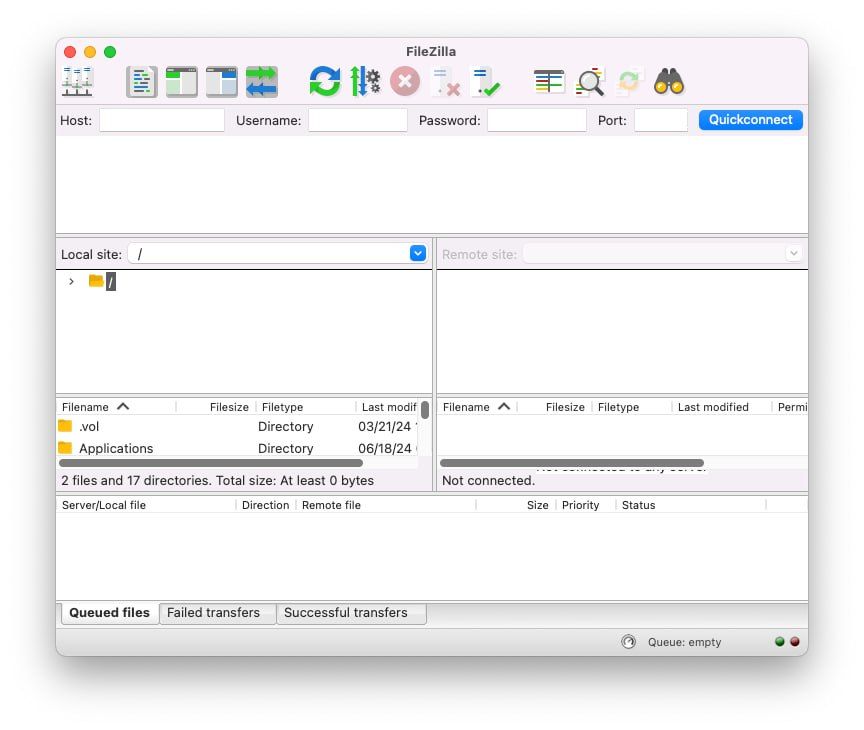Sort remote files by Filetype column
The width and height of the screenshot is (864, 730).
click(x=631, y=407)
